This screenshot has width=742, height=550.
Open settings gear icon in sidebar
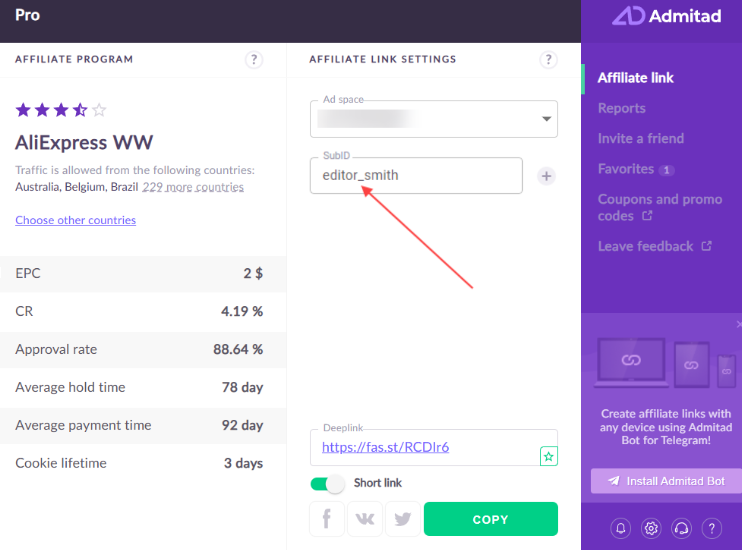pyautogui.click(x=651, y=528)
